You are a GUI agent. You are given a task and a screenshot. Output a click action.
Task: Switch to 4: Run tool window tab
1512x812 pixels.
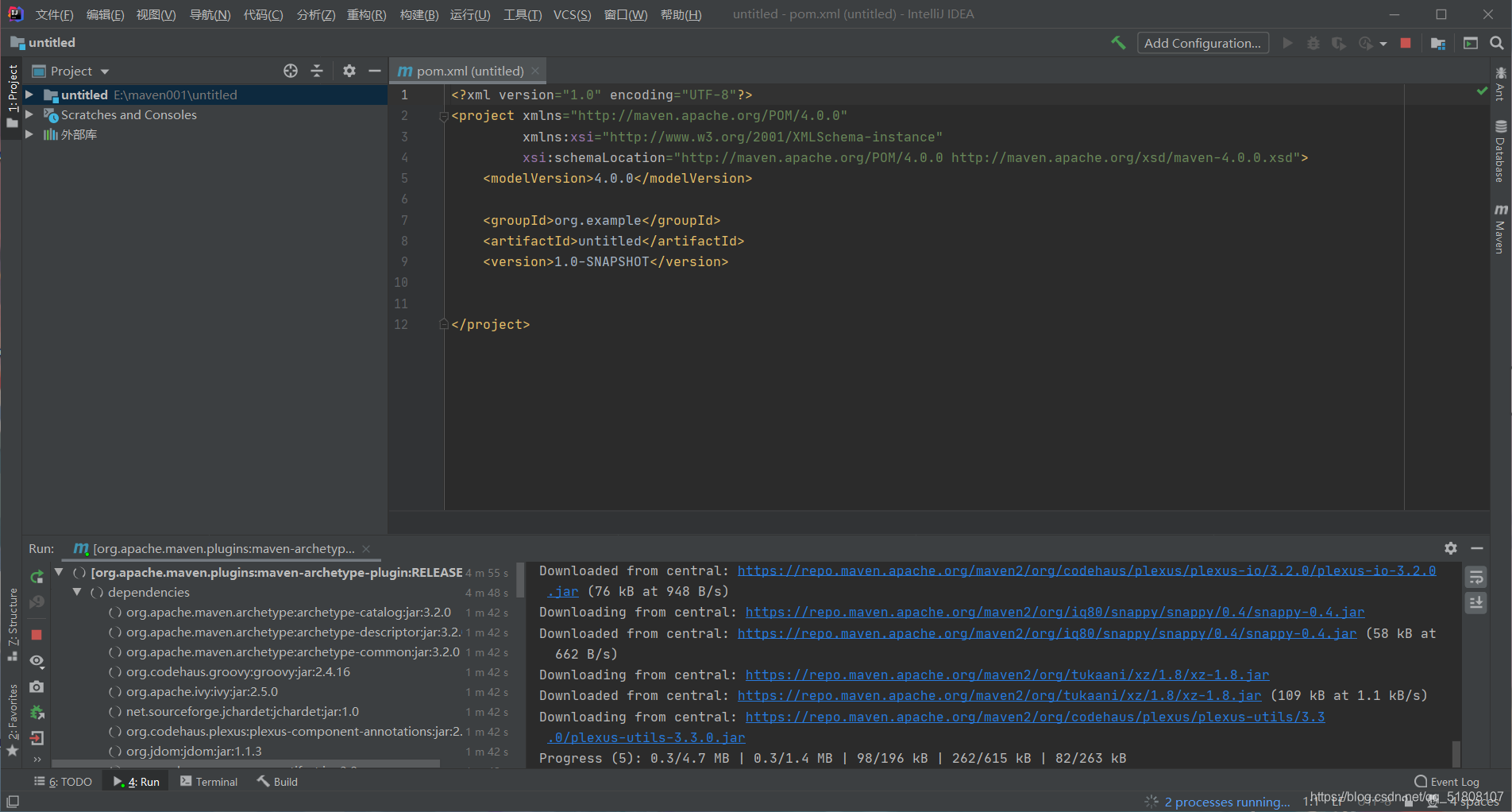(x=137, y=782)
